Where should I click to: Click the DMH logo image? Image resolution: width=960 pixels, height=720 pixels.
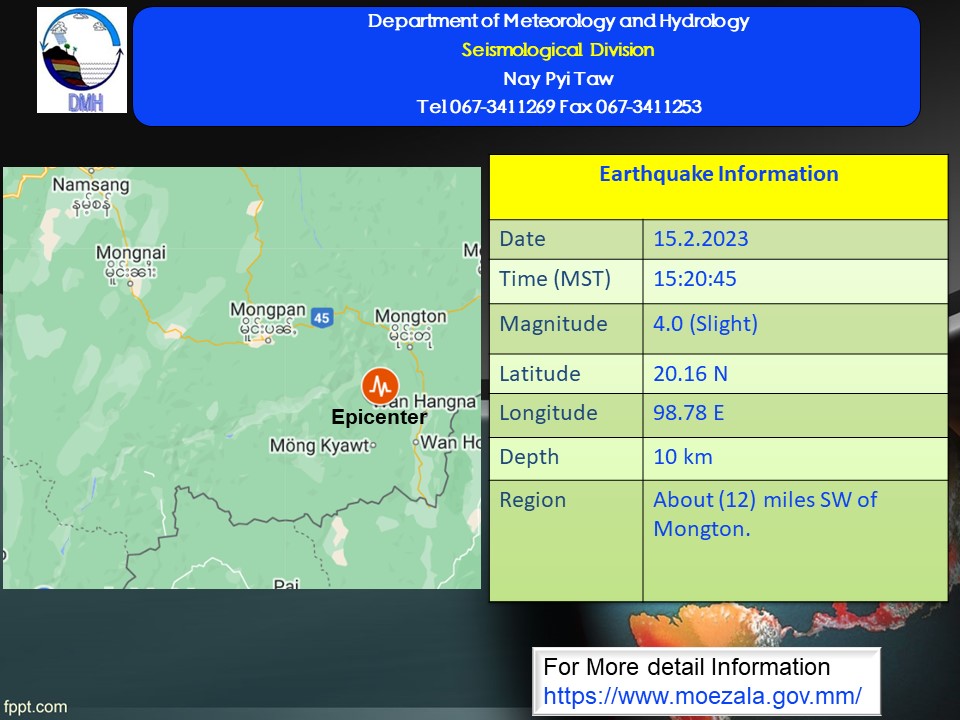(x=82, y=60)
